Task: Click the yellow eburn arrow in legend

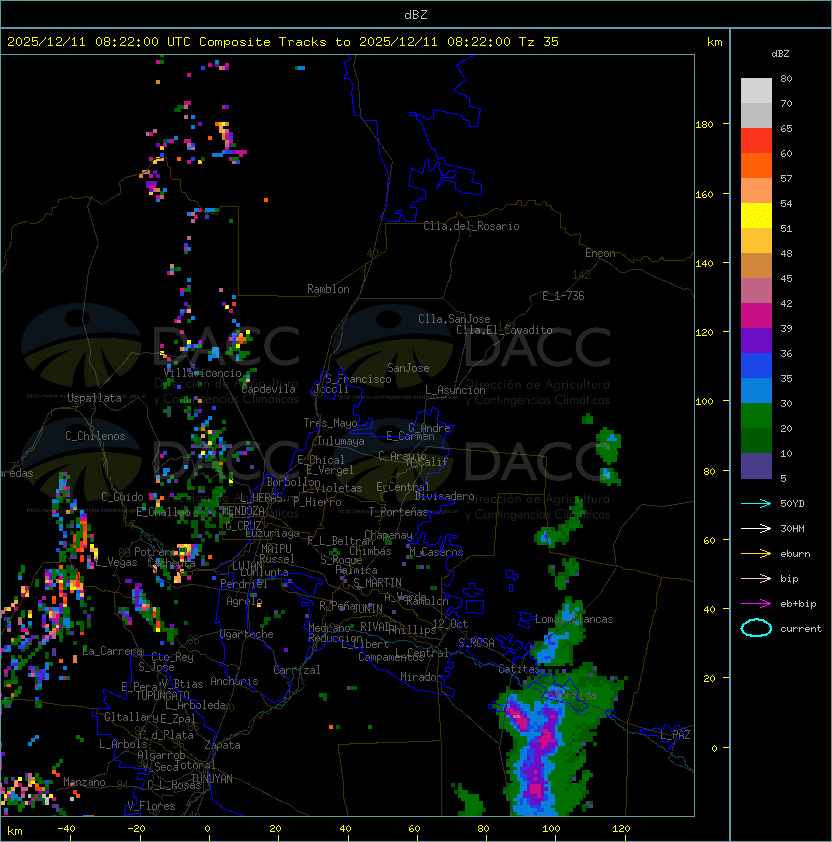Action: point(756,554)
